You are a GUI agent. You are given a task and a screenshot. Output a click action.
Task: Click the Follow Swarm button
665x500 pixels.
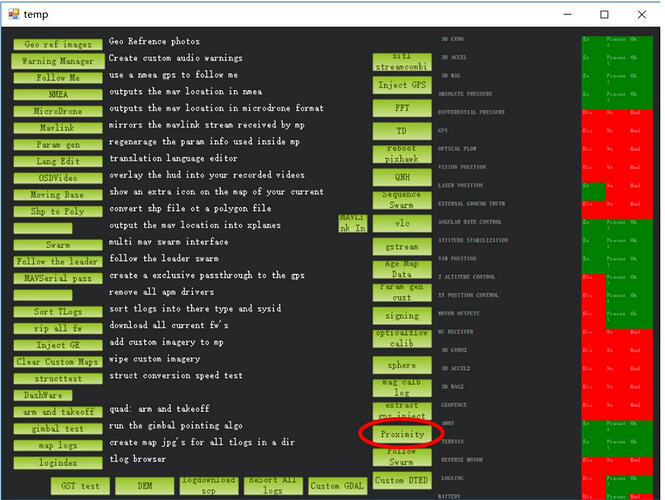click(402, 458)
